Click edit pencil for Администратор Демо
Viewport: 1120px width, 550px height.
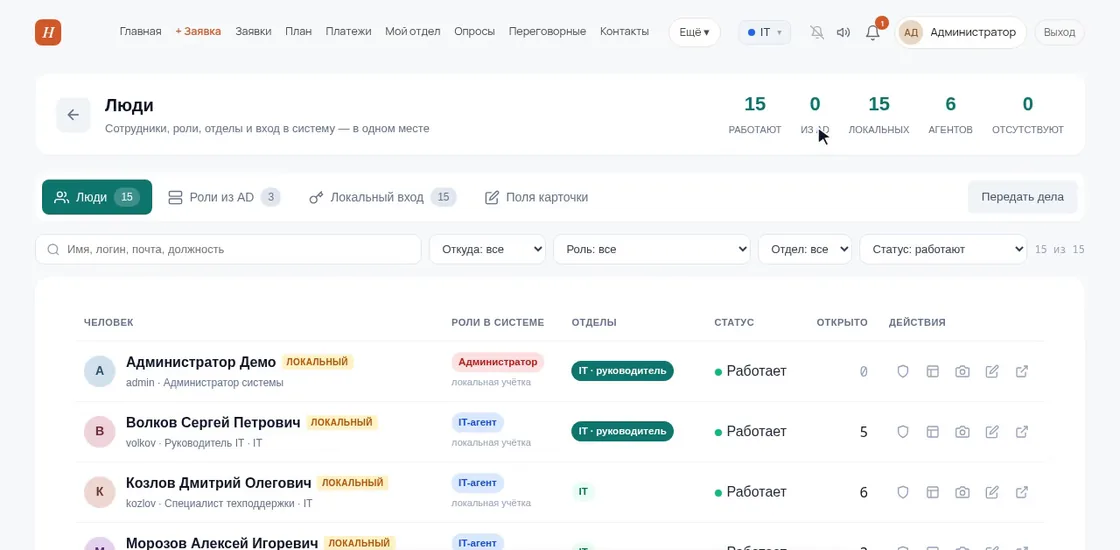pos(992,371)
